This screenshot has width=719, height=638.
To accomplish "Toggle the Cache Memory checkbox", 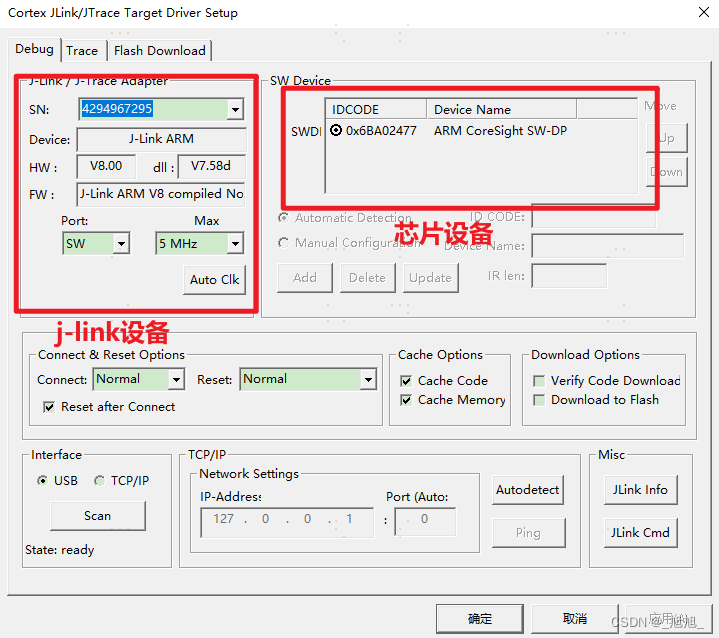I will coord(406,400).
